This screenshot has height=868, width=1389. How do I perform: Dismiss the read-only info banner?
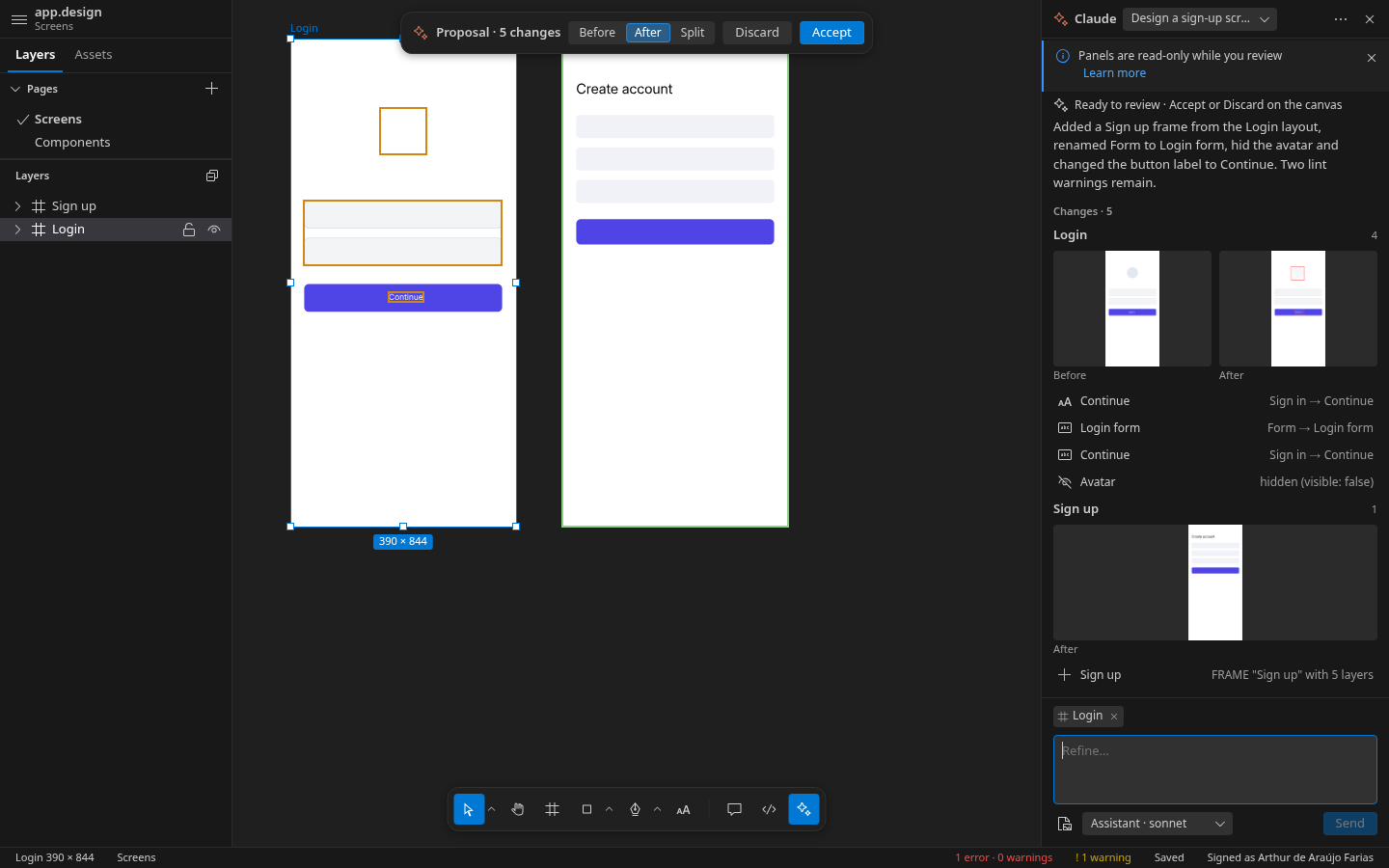tap(1372, 58)
